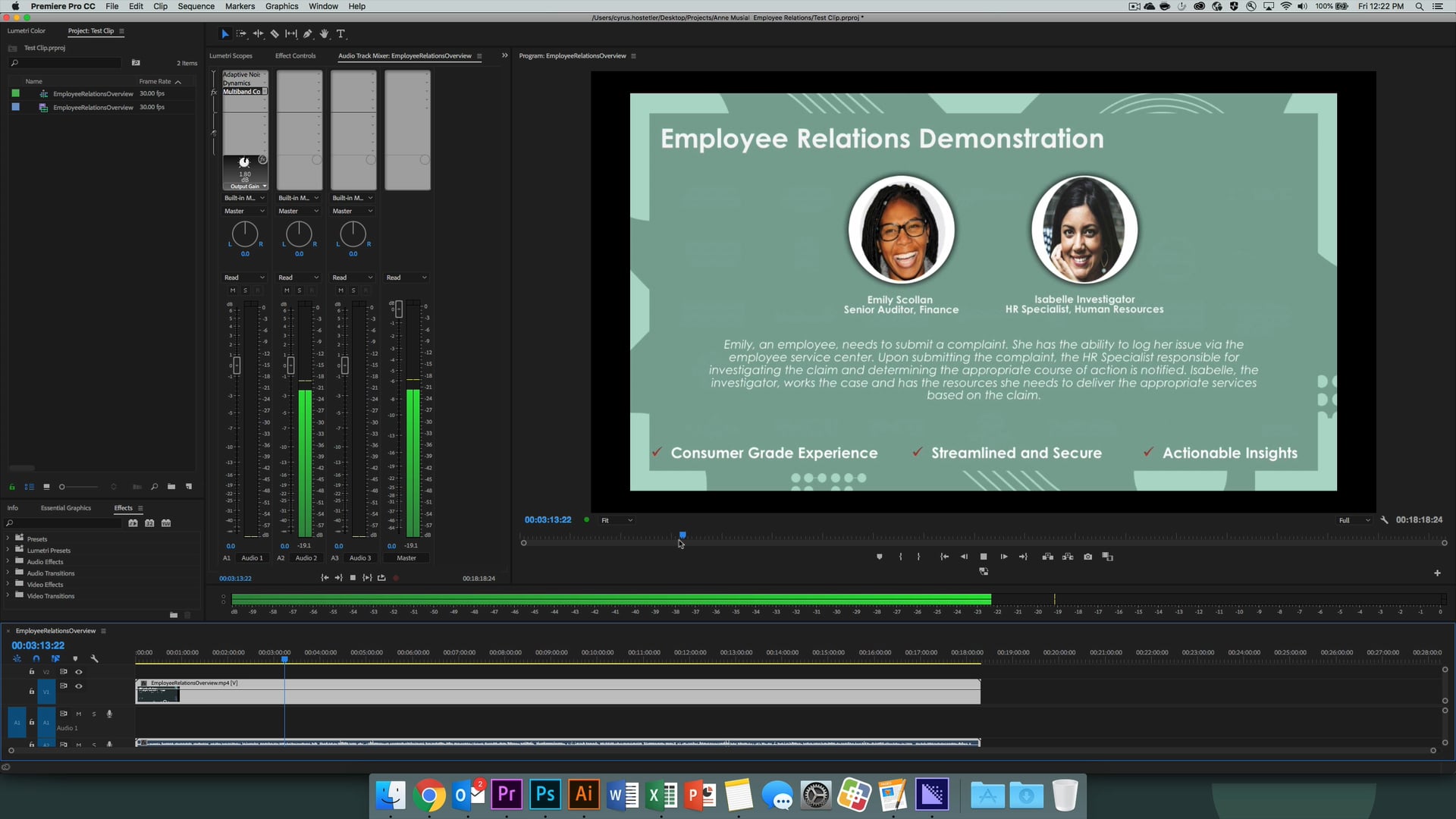1456x819 pixels.
Task: Select the Ripple Edit tool
Action: point(258,33)
